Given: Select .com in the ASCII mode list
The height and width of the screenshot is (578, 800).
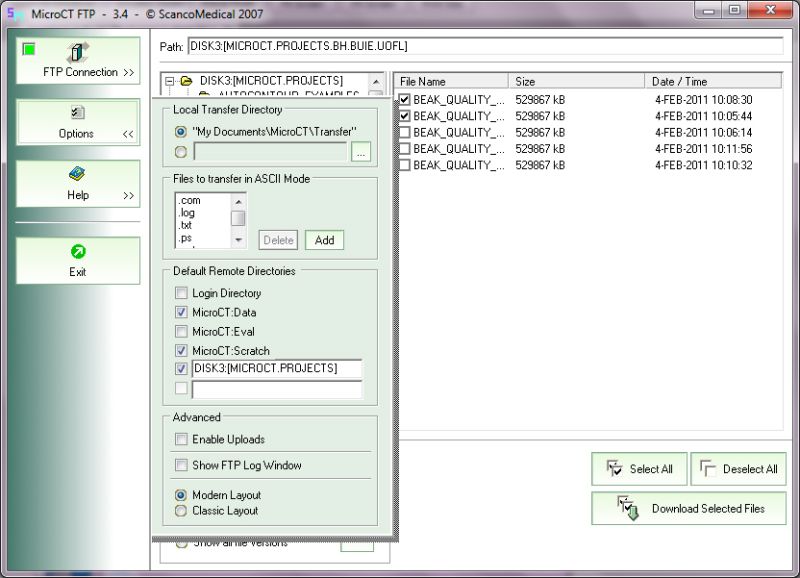Looking at the screenshot, I should [x=190, y=200].
